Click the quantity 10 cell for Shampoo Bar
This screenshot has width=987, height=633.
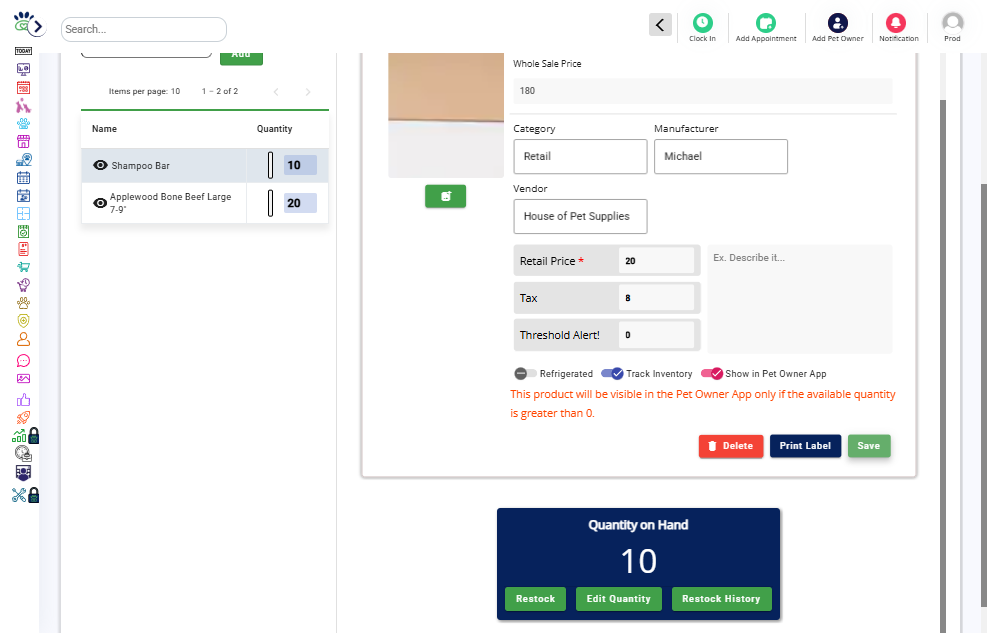pyautogui.click(x=300, y=165)
